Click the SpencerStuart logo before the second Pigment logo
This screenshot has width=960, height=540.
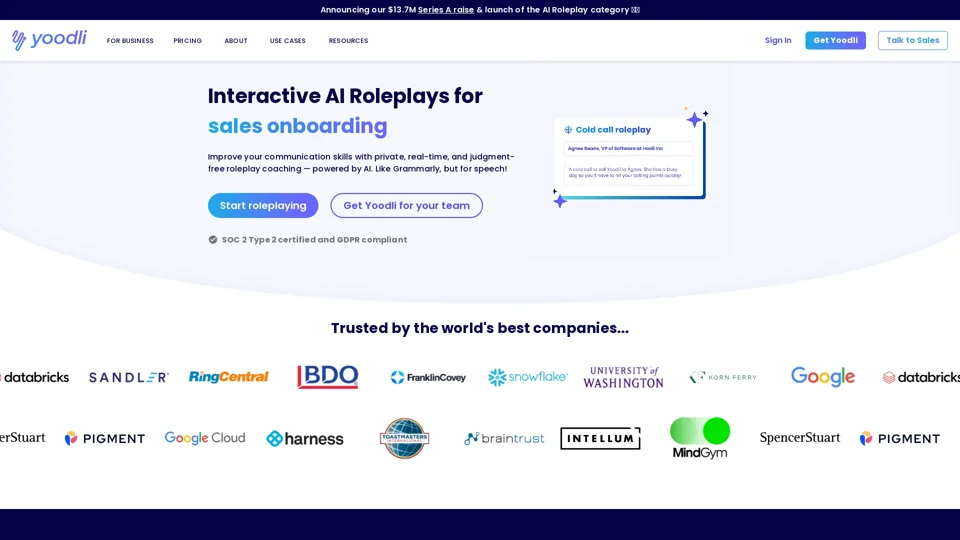tap(800, 438)
